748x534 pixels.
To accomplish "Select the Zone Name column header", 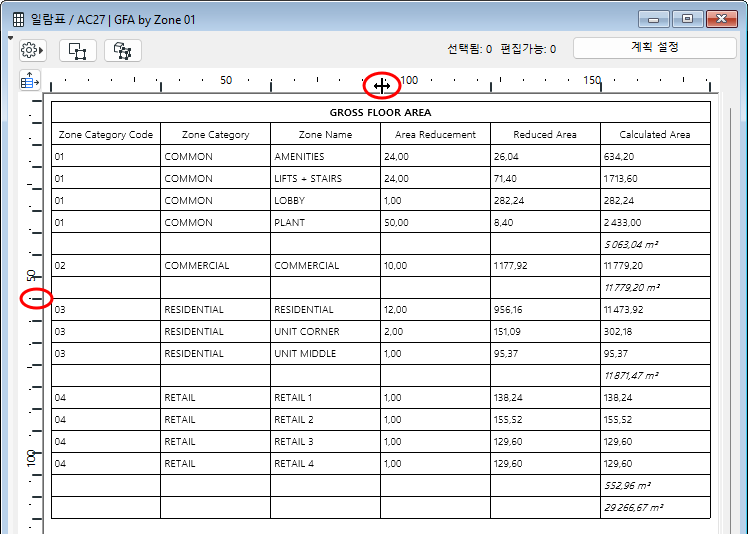I will pos(325,134).
